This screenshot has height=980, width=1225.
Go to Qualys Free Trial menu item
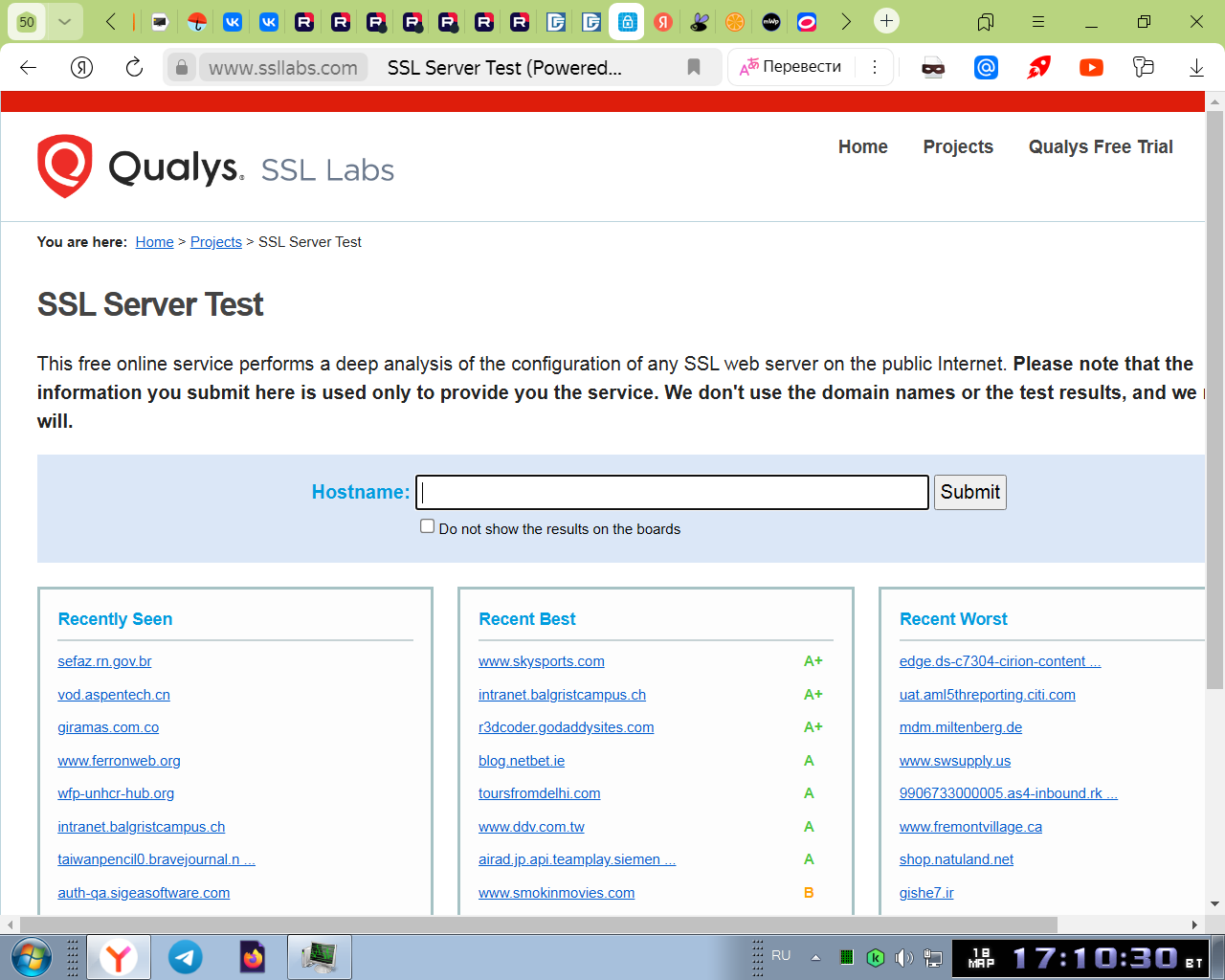point(1101,146)
